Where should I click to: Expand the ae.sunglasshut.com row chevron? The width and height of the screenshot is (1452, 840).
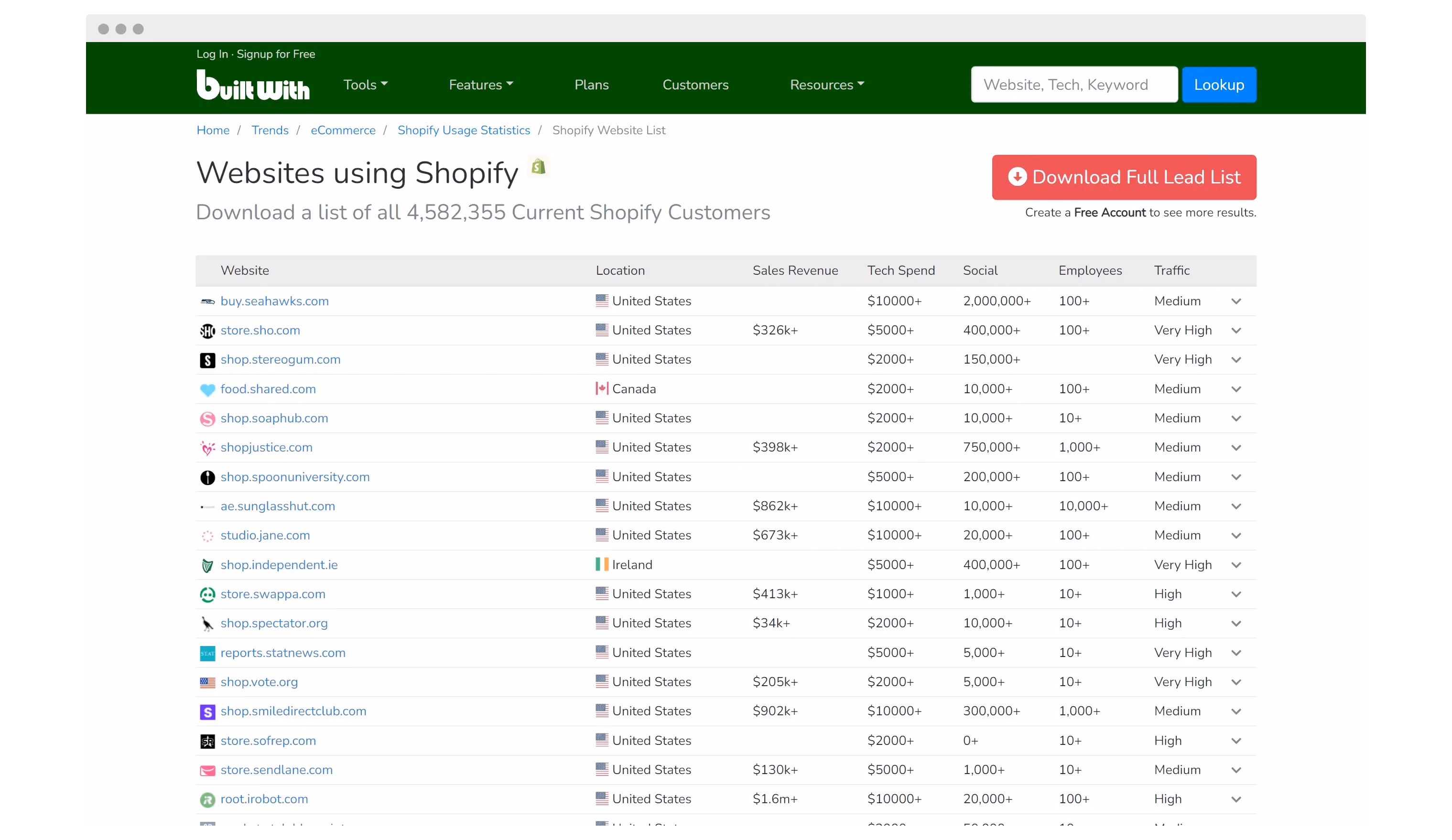click(1236, 506)
